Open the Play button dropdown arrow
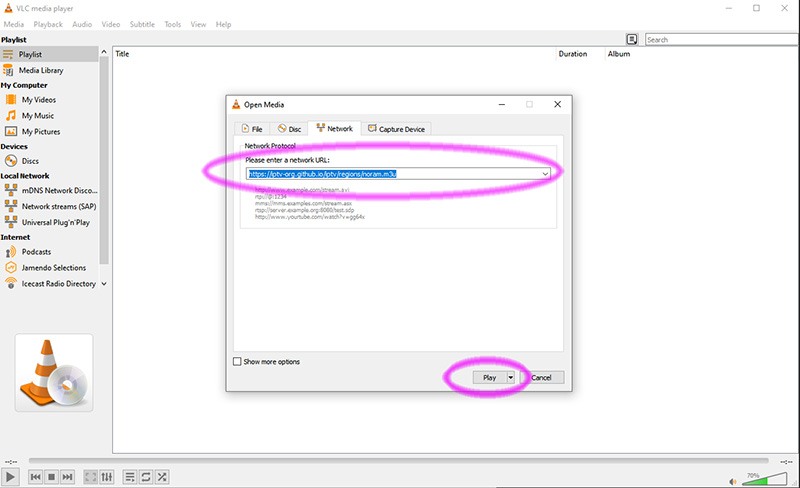The image size is (800, 488). pos(511,378)
